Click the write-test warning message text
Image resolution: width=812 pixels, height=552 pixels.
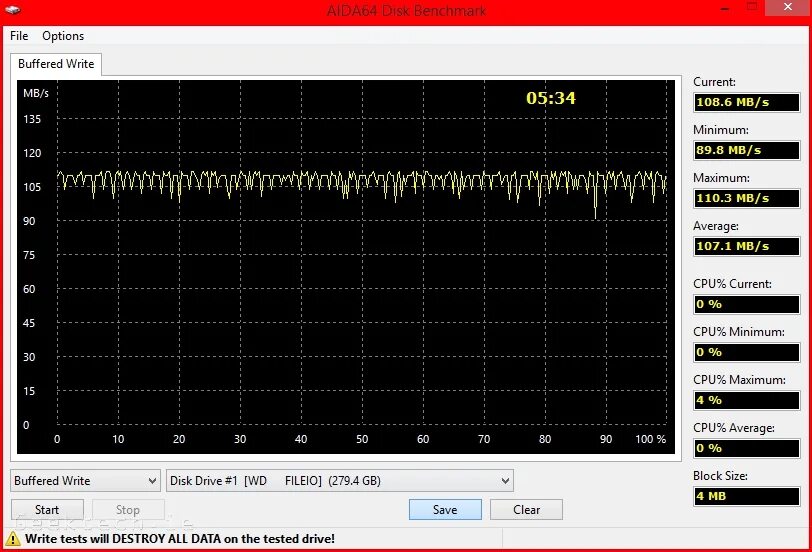180,539
